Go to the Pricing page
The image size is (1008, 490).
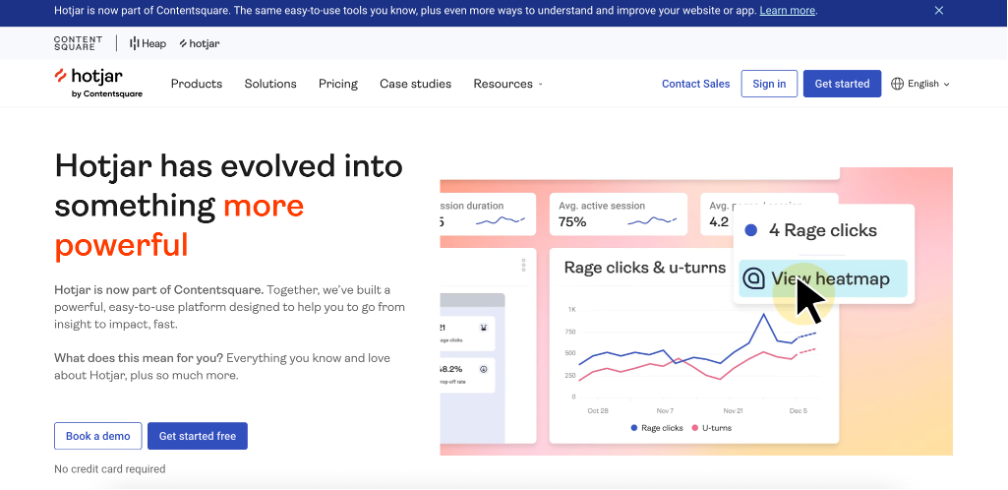[338, 84]
